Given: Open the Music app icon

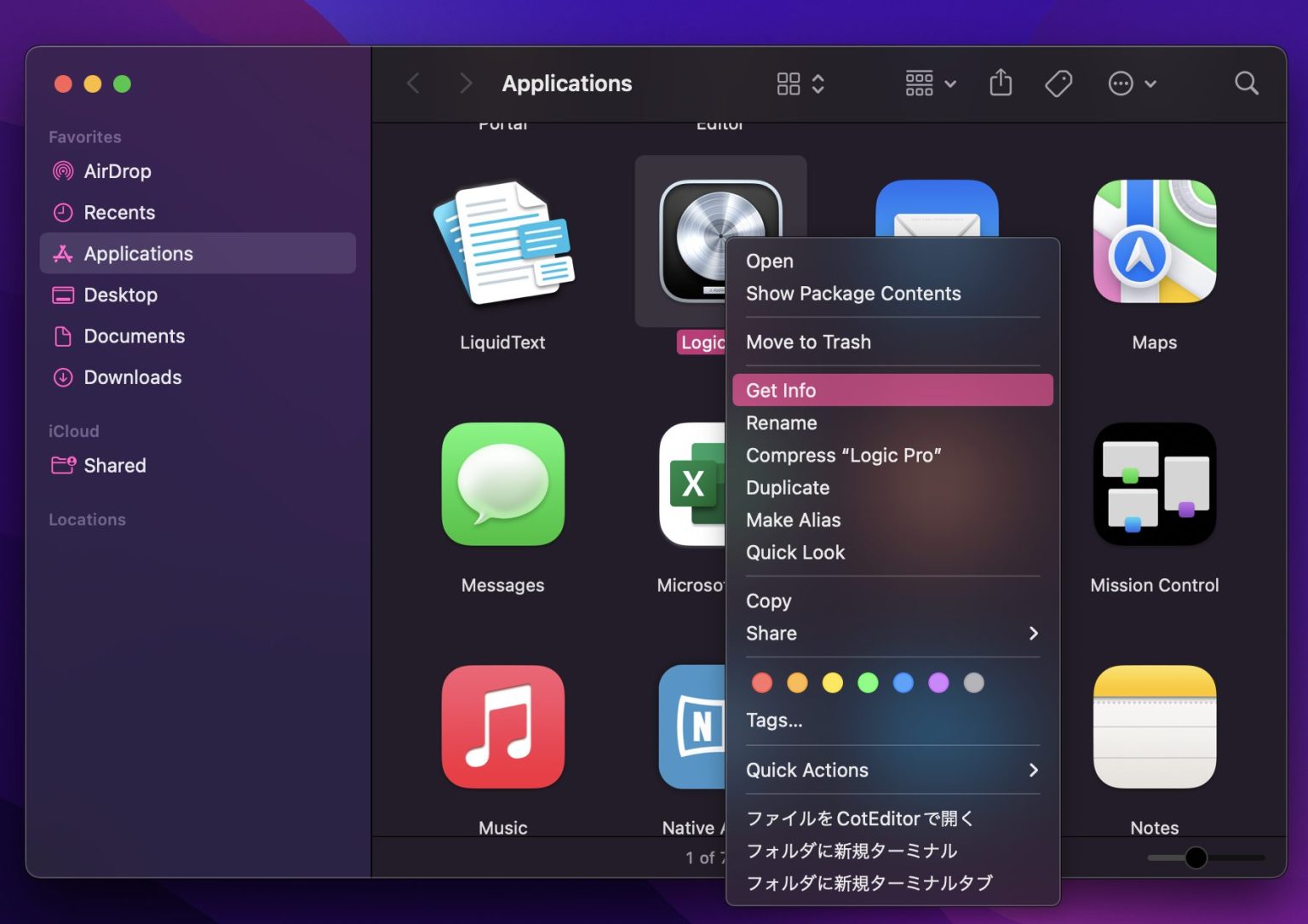Looking at the screenshot, I should click(x=502, y=727).
